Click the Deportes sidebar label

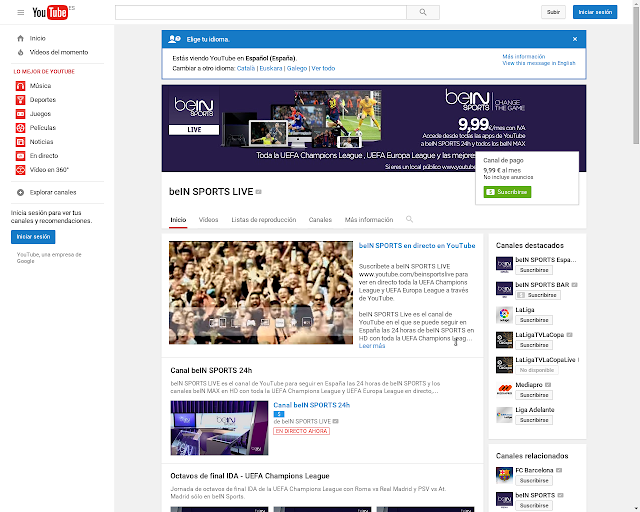(x=42, y=100)
